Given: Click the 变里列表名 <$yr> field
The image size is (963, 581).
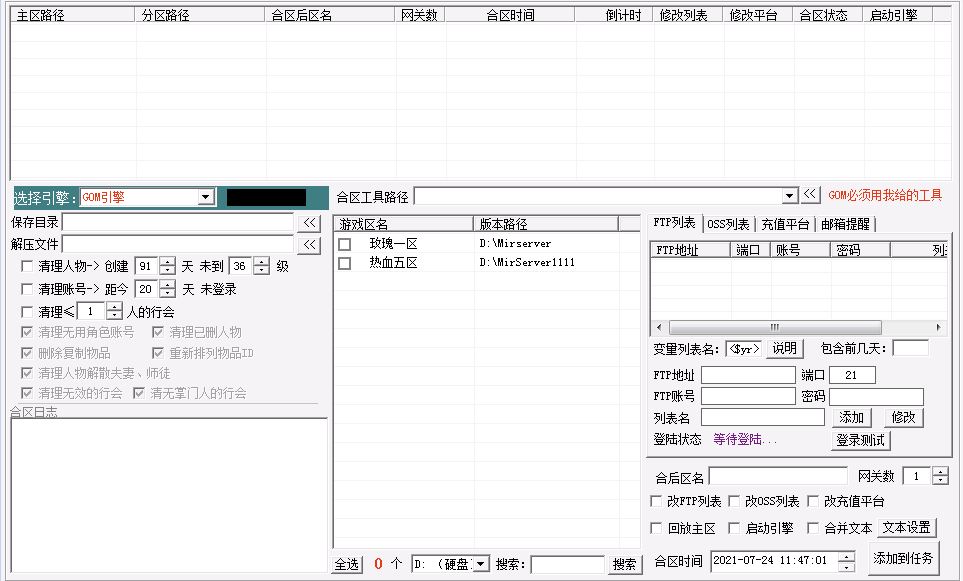Looking at the screenshot, I should [744, 349].
